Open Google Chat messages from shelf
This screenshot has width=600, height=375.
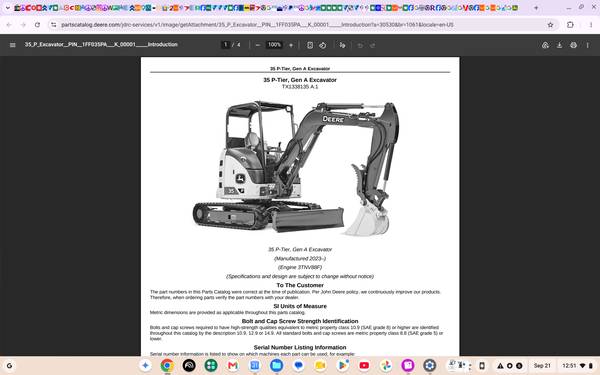(298, 365)
